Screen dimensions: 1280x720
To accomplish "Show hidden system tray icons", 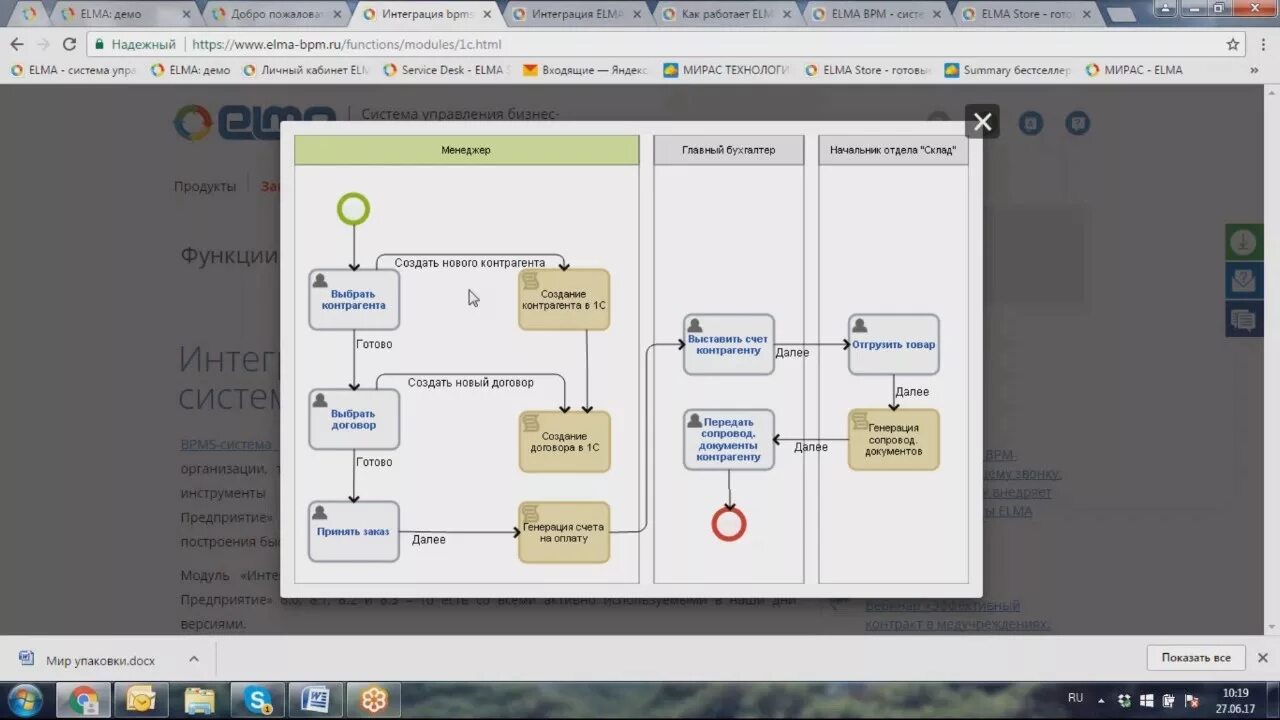I will (1102, 700).
